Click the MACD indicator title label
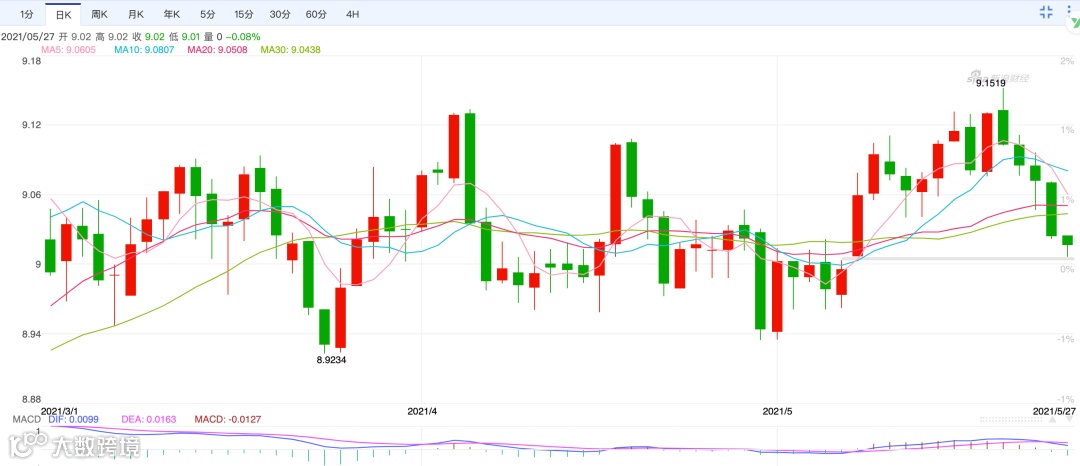This screenshot has height=466, width=1080. [26, 419]
